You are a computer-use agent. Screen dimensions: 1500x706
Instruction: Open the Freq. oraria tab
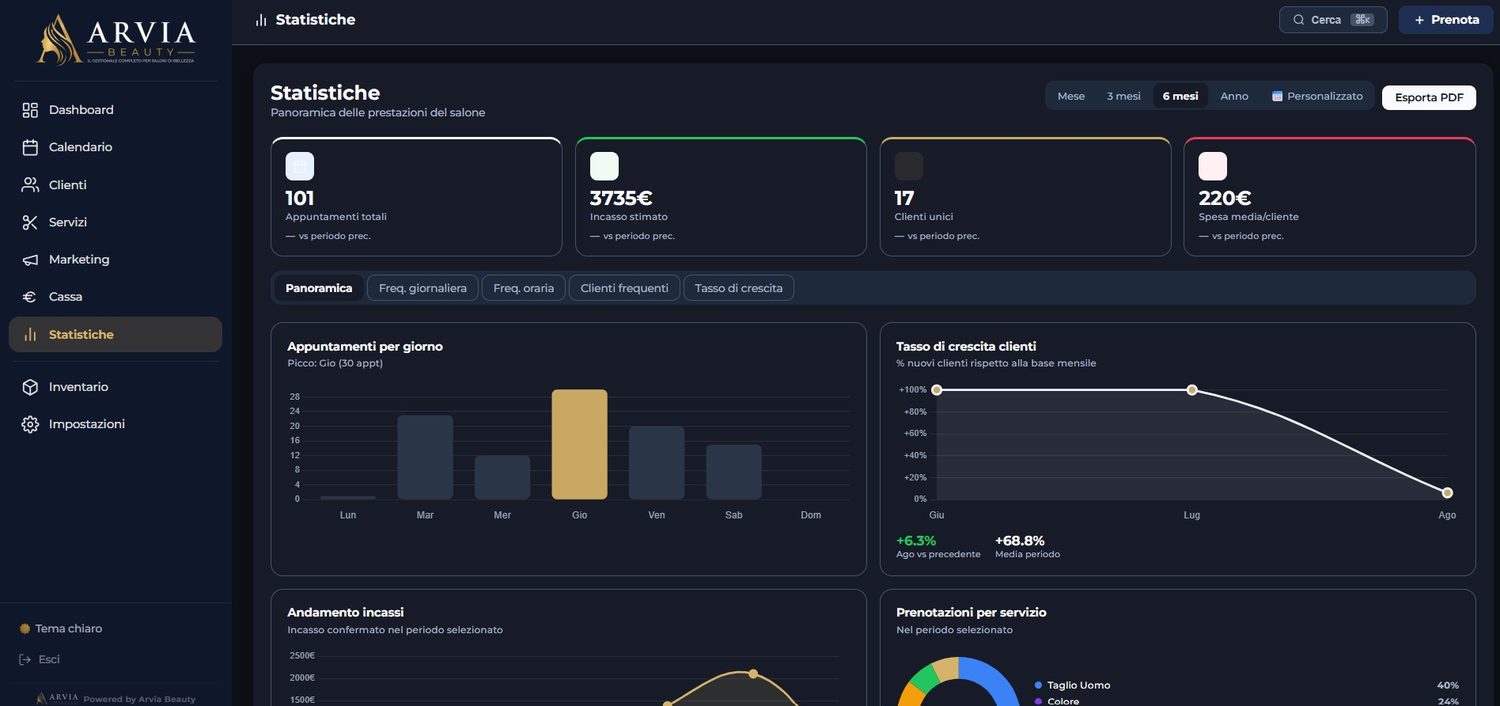click(524, 288)
